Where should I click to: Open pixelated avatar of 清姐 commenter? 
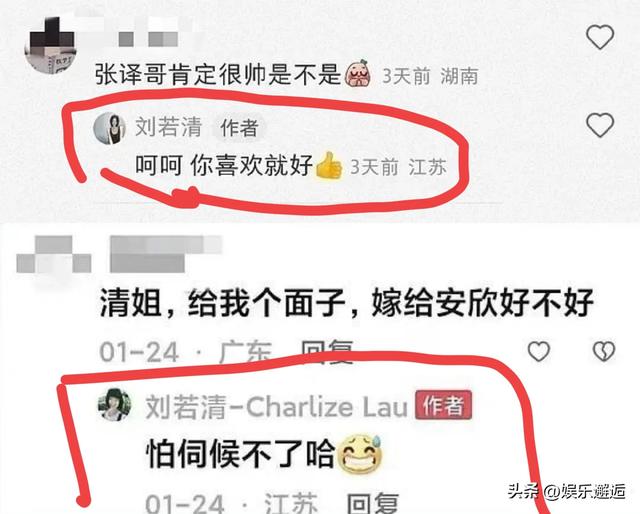pyautogui.click(x=53, y=254)
